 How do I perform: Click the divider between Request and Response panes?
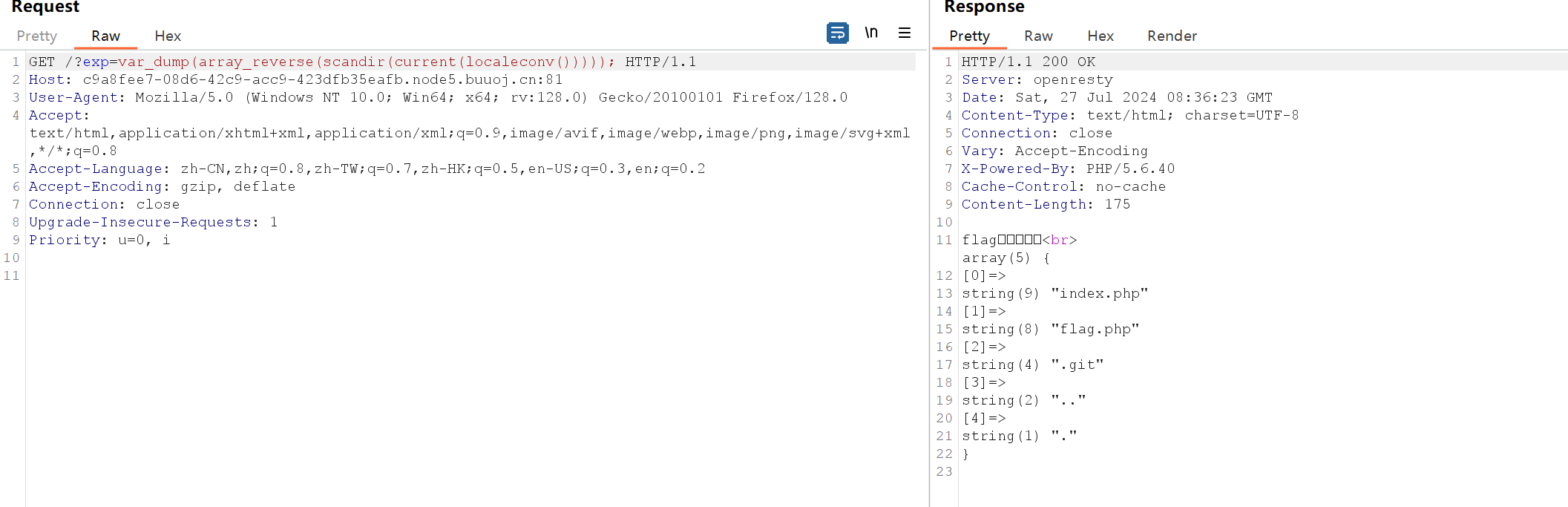929,252
